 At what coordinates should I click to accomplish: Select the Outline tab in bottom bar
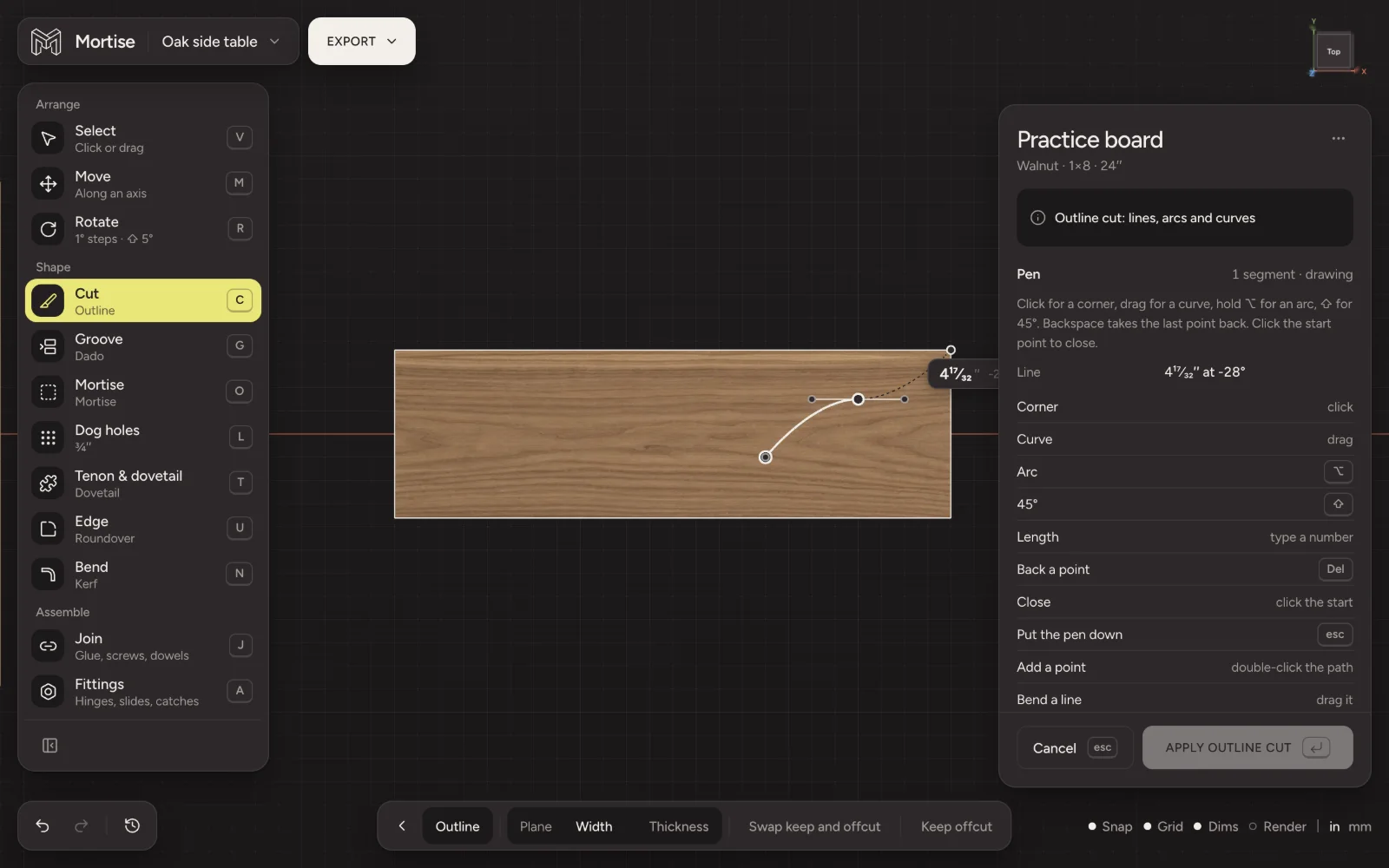(x=458, y=826)
